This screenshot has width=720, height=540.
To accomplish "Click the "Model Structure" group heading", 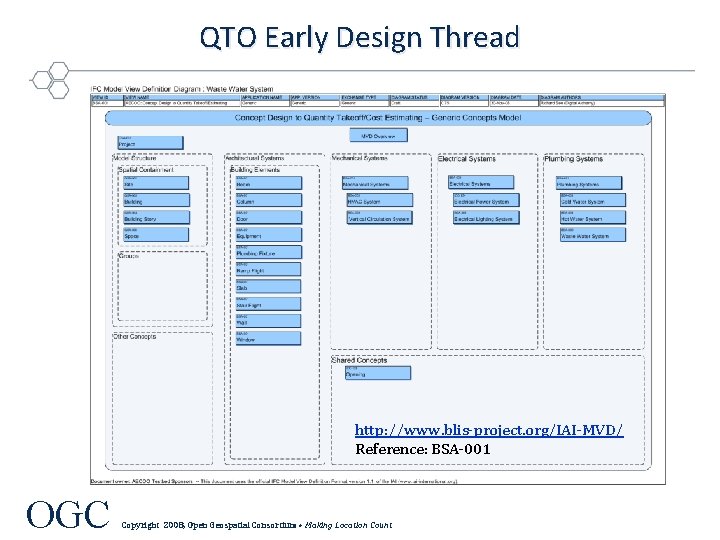I will 135,158.
